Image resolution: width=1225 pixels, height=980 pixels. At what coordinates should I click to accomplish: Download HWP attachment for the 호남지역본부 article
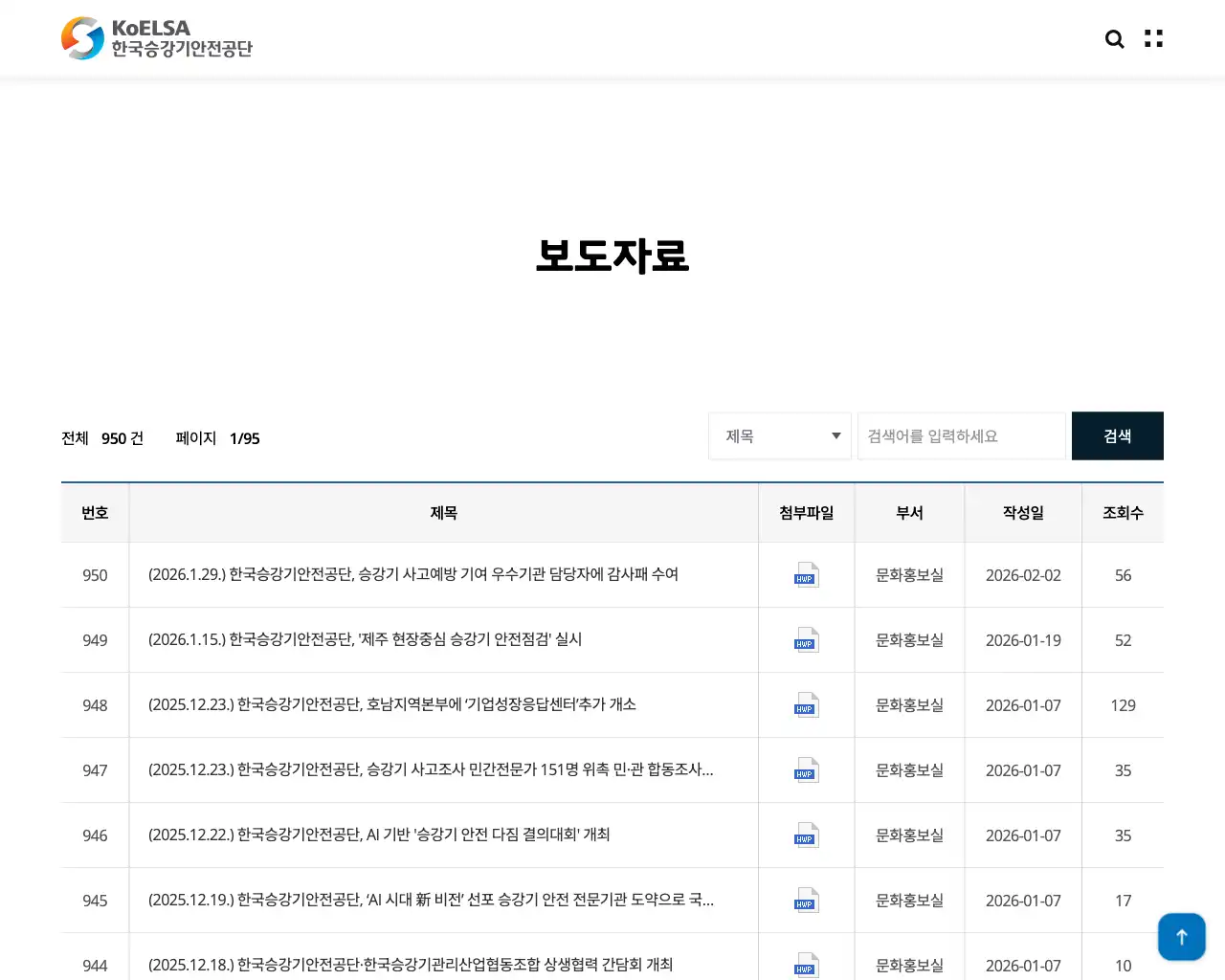click(x=806, y=705)
